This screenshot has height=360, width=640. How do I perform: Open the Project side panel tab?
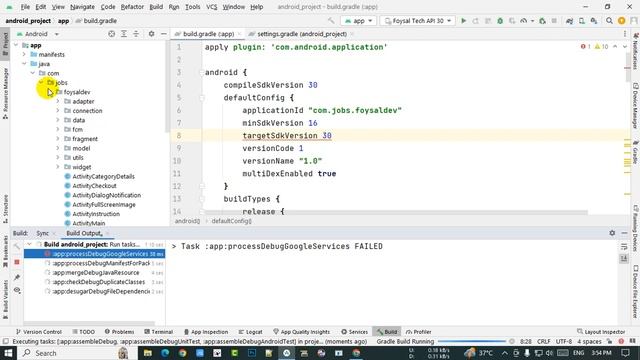[5, 44]
